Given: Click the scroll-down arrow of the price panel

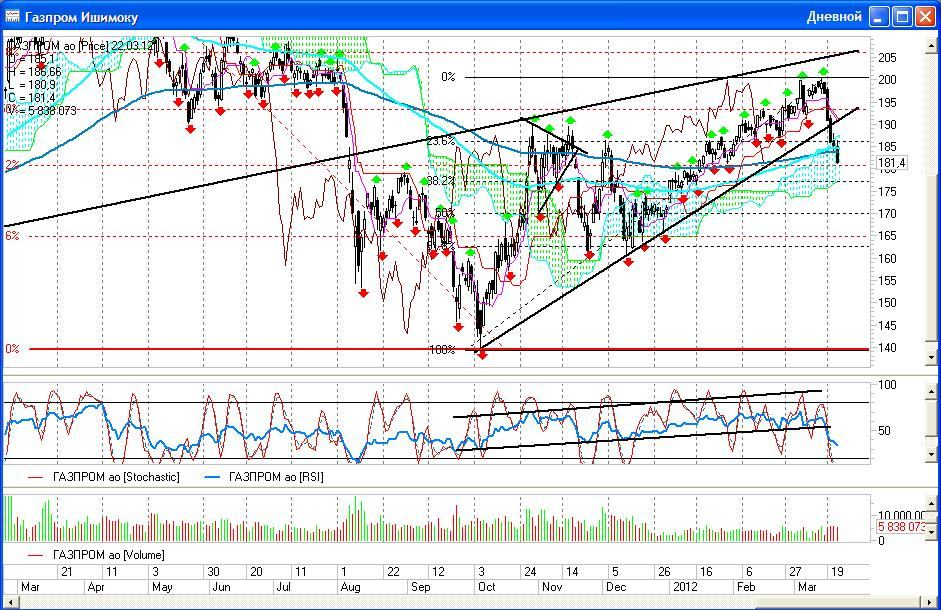Looking at the screenshot, I should [931, 358].
